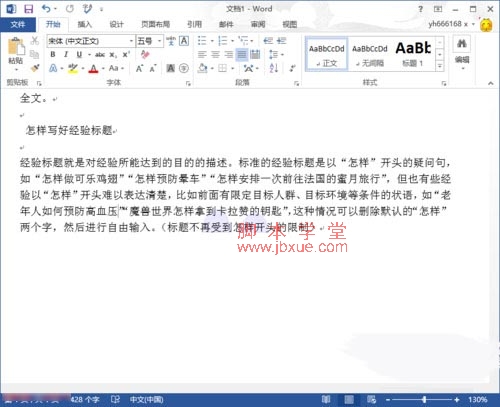Toggle strikethrough abc formatting
The width and height of the screenshot is (500, 407).
(100, 55)
